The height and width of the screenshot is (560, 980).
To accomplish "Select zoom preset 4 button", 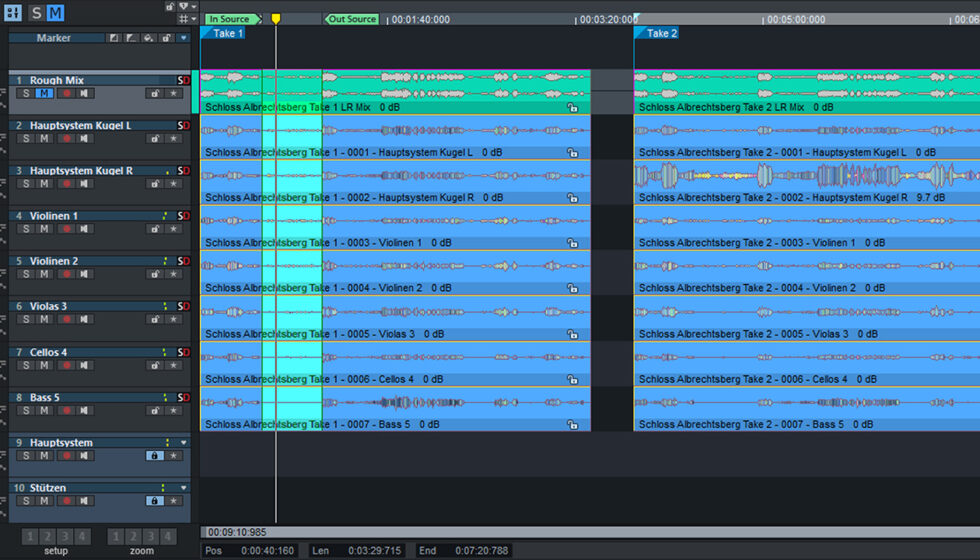I will click(x=169, y=536).
